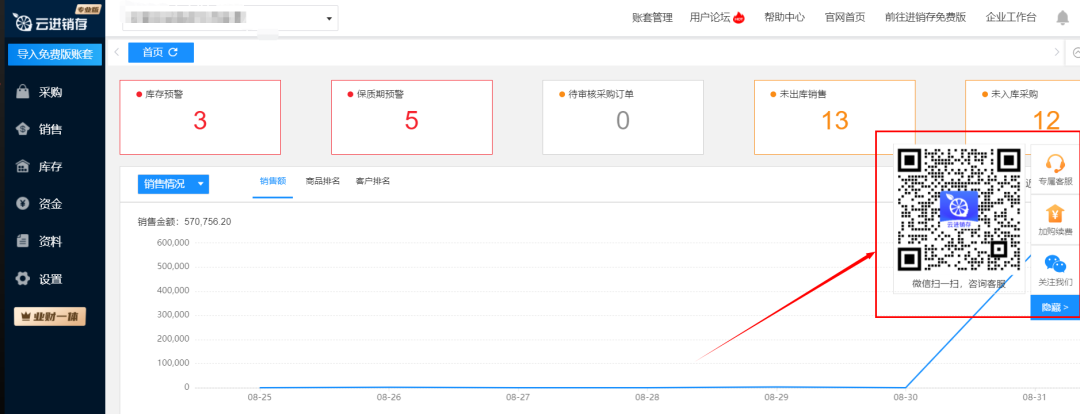The height and width of the screenshot is (414, 1080).
Task: Click the 云进销存 logo
Action: point(52,21)
